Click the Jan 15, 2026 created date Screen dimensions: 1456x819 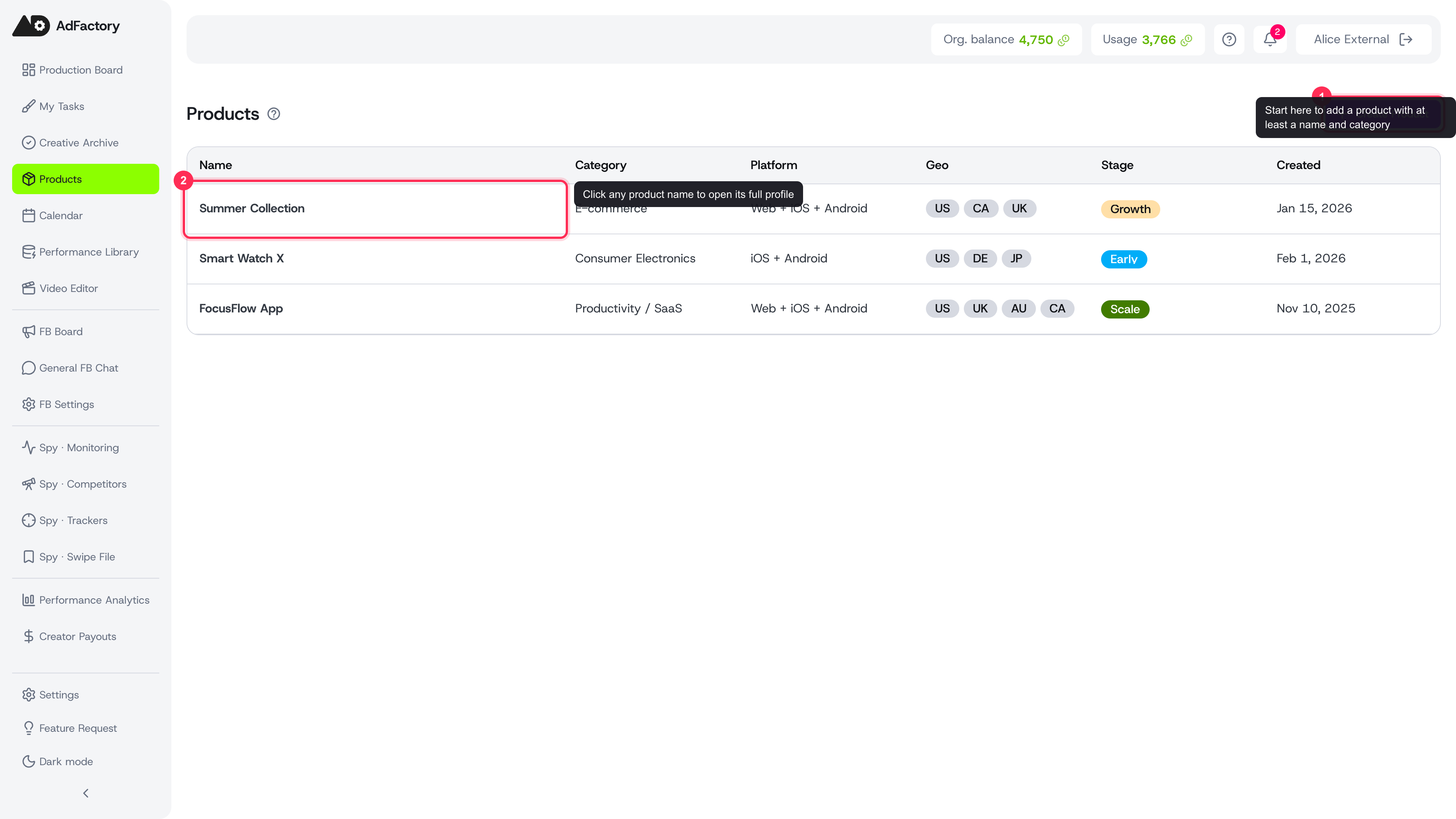coord(1314,209)
